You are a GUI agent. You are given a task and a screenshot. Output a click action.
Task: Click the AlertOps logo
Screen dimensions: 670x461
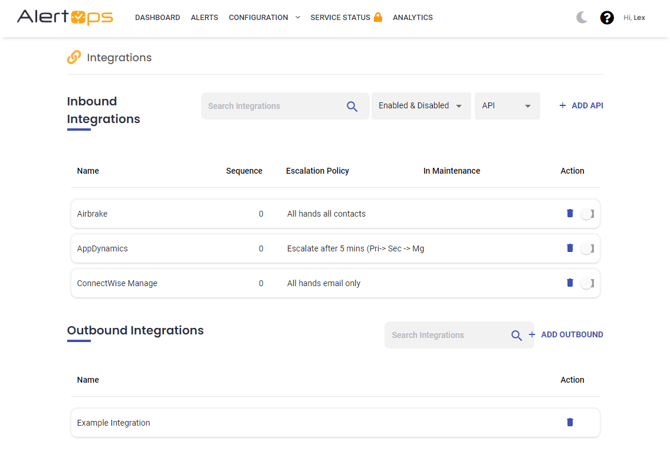(x=65, y=17)
